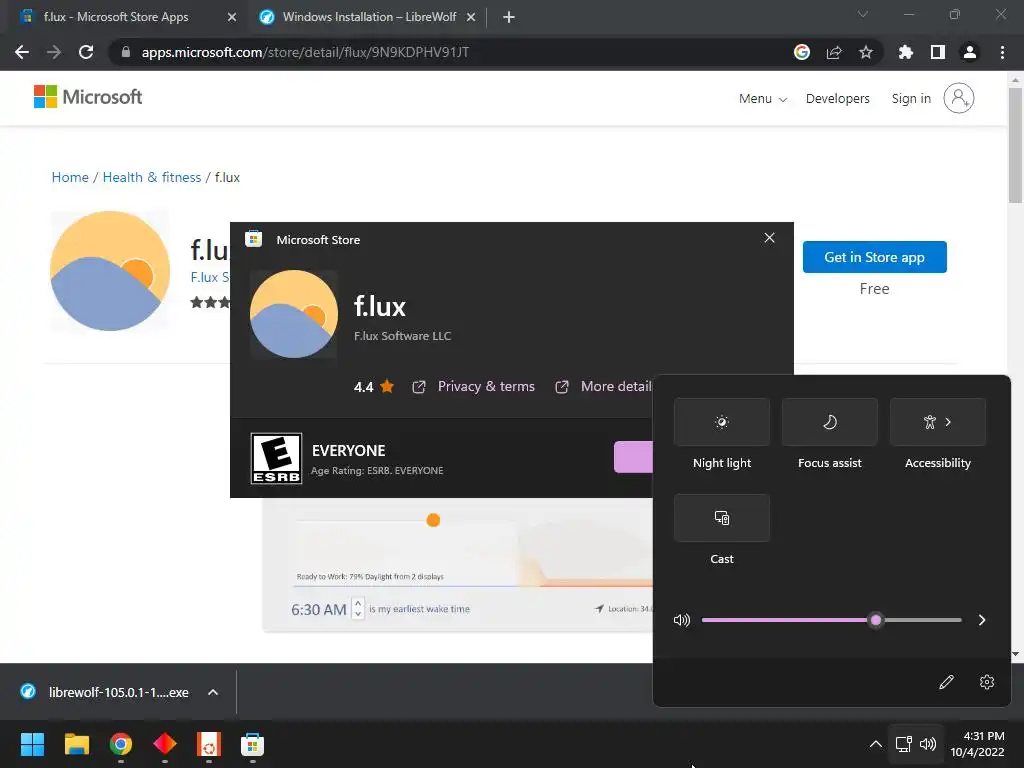Expand options for librewolf download item
The width and height of the screenshot is (1024, 768).
point(213,692)
